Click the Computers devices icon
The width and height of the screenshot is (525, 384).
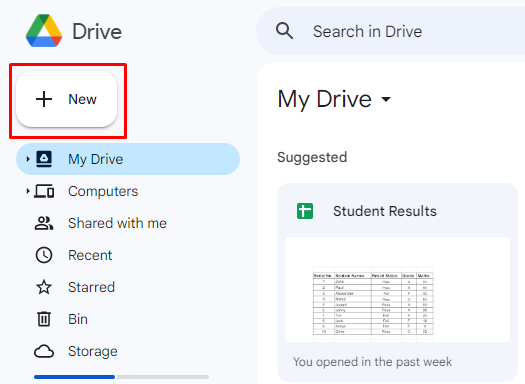tap(44, 191)
